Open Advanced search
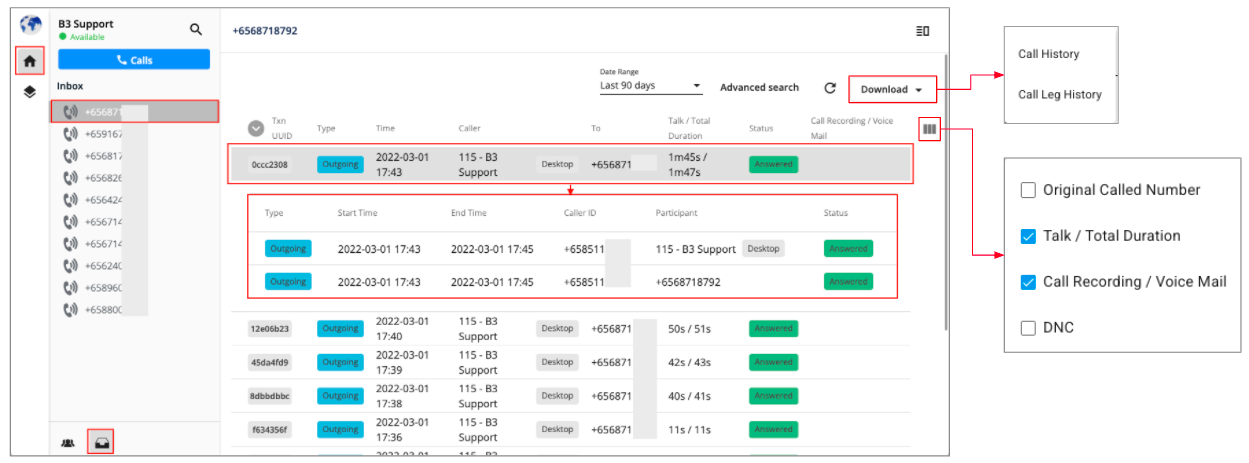Image resolution: width=1249 pixels, height=463 pixels. pos(759,88)
